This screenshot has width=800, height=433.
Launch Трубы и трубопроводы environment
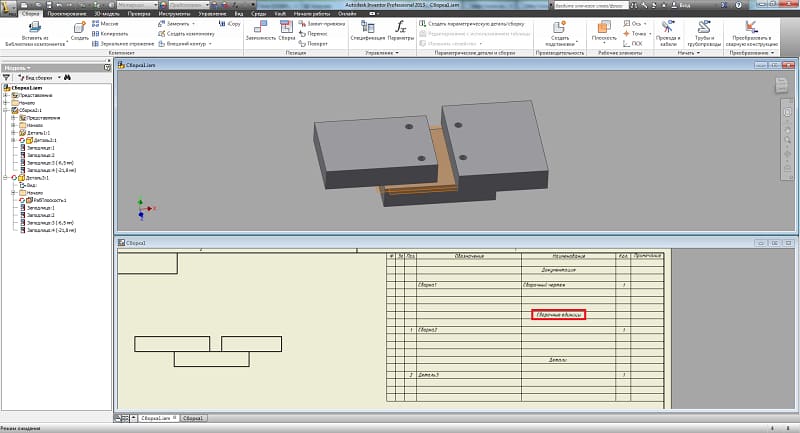point(704,33)
